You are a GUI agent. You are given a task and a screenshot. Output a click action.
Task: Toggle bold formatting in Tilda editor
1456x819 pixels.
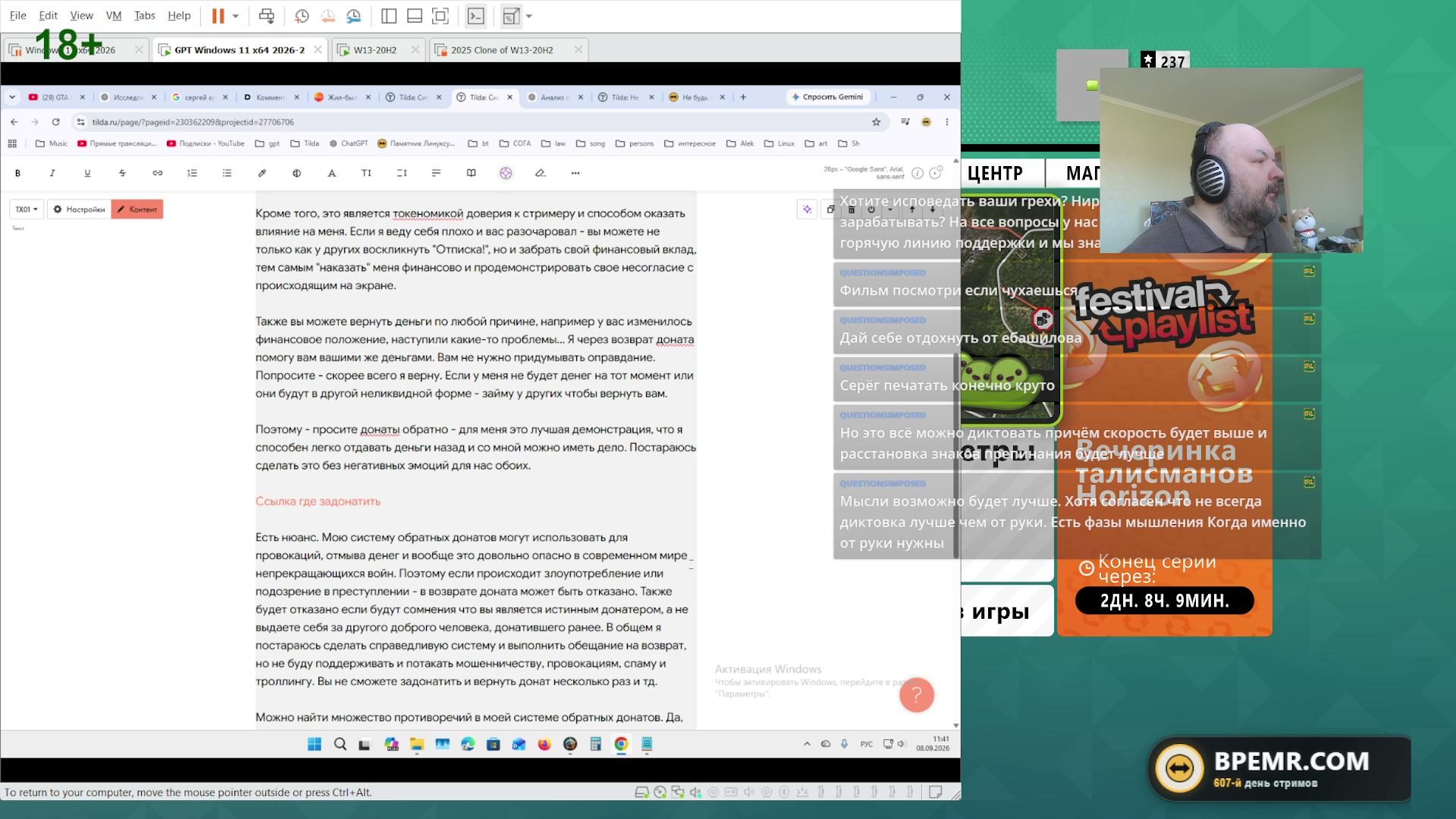pos(17,173)
